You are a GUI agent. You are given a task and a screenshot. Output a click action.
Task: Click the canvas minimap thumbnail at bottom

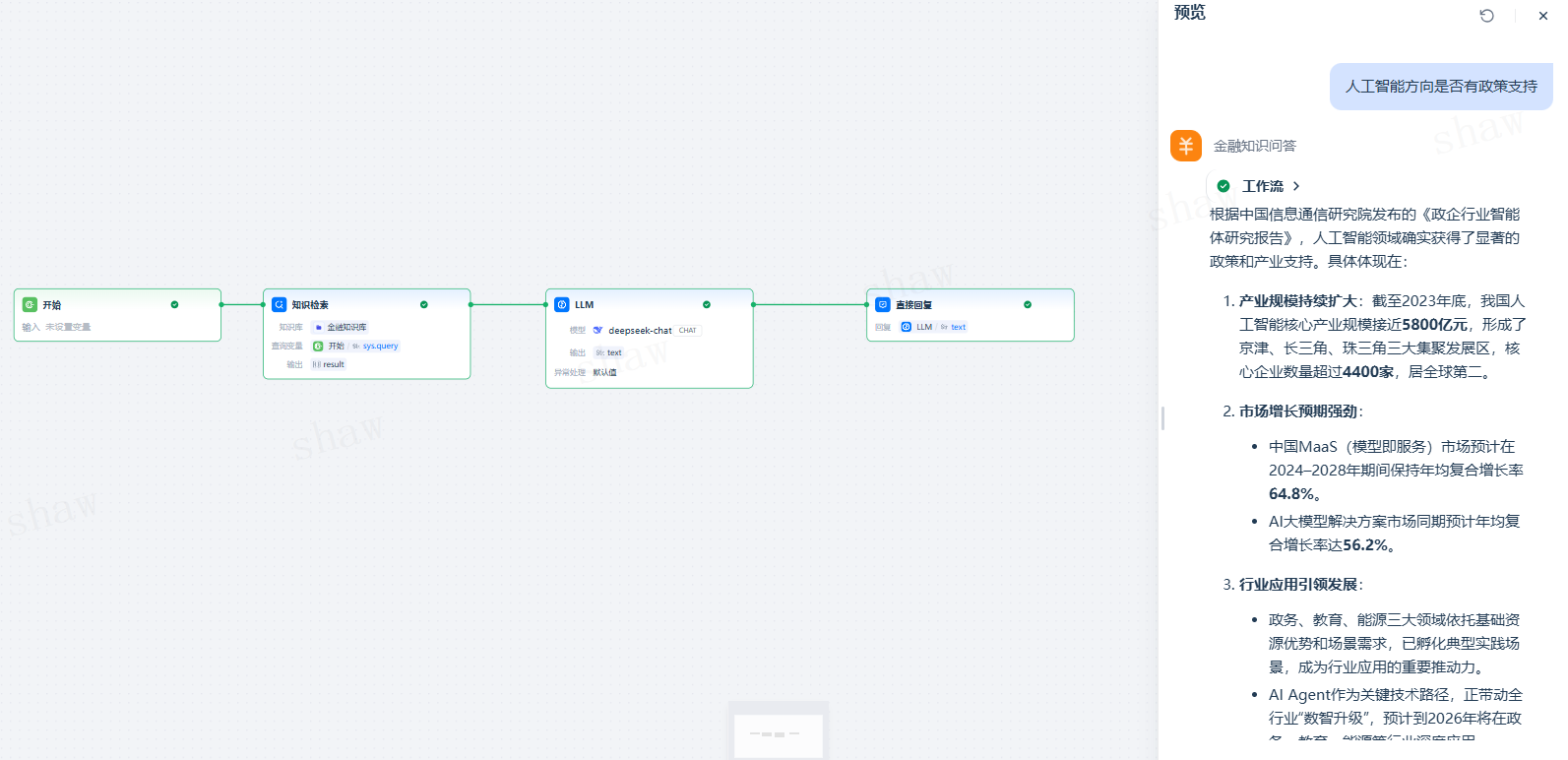coord(778,733)
